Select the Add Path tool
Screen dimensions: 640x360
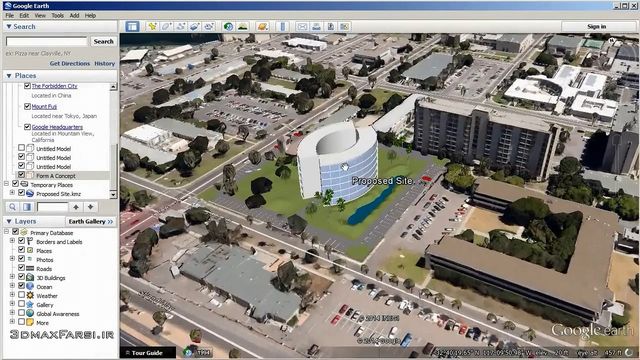[x=180, y=27]
